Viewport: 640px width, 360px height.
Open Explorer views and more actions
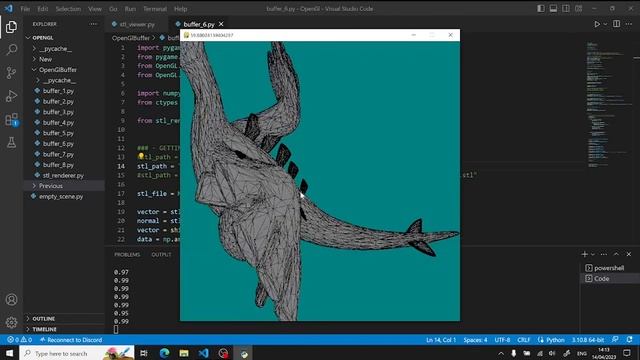click(x=93, y=24)
